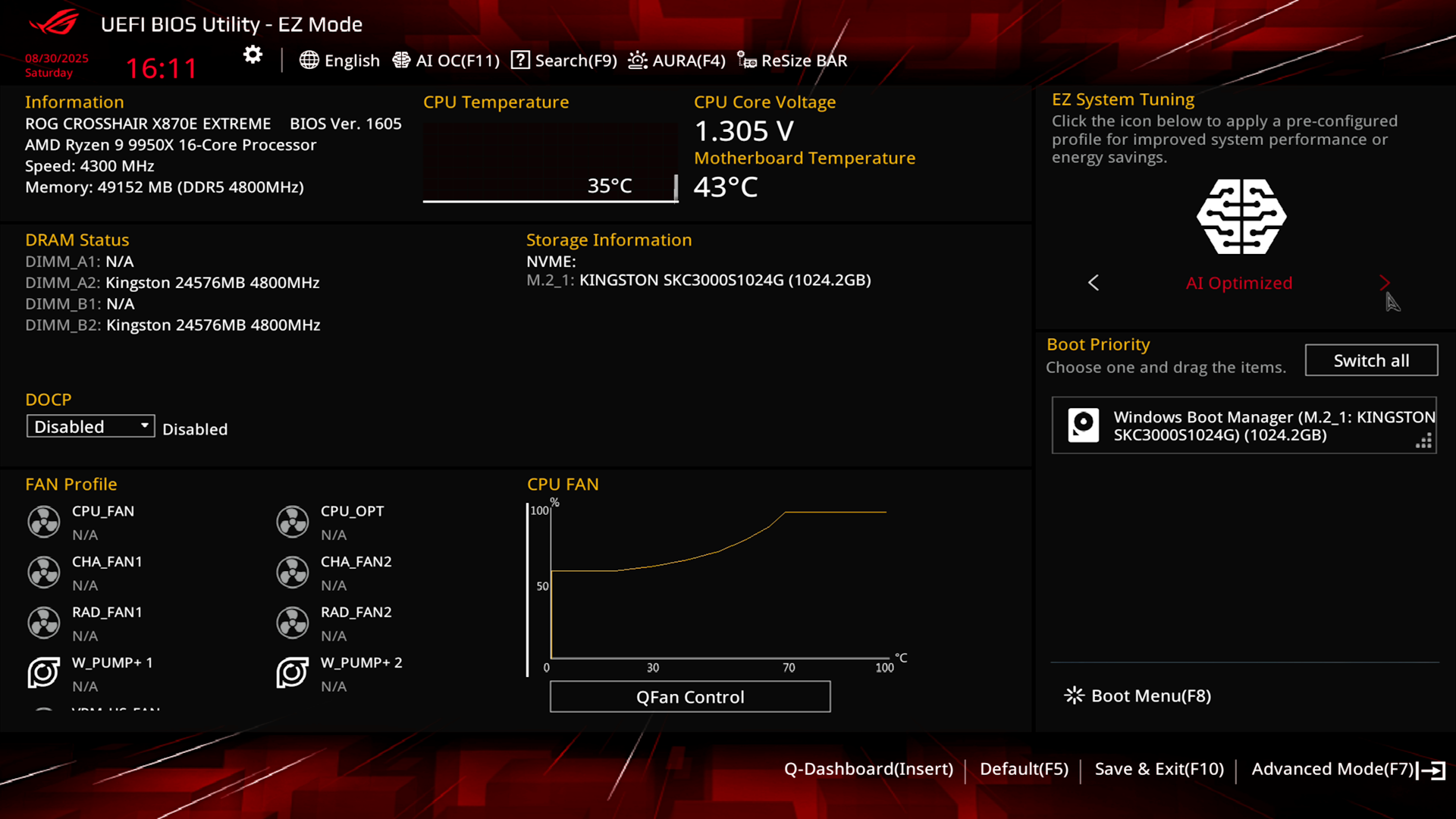Click the settings gear icon

point(253,55)
